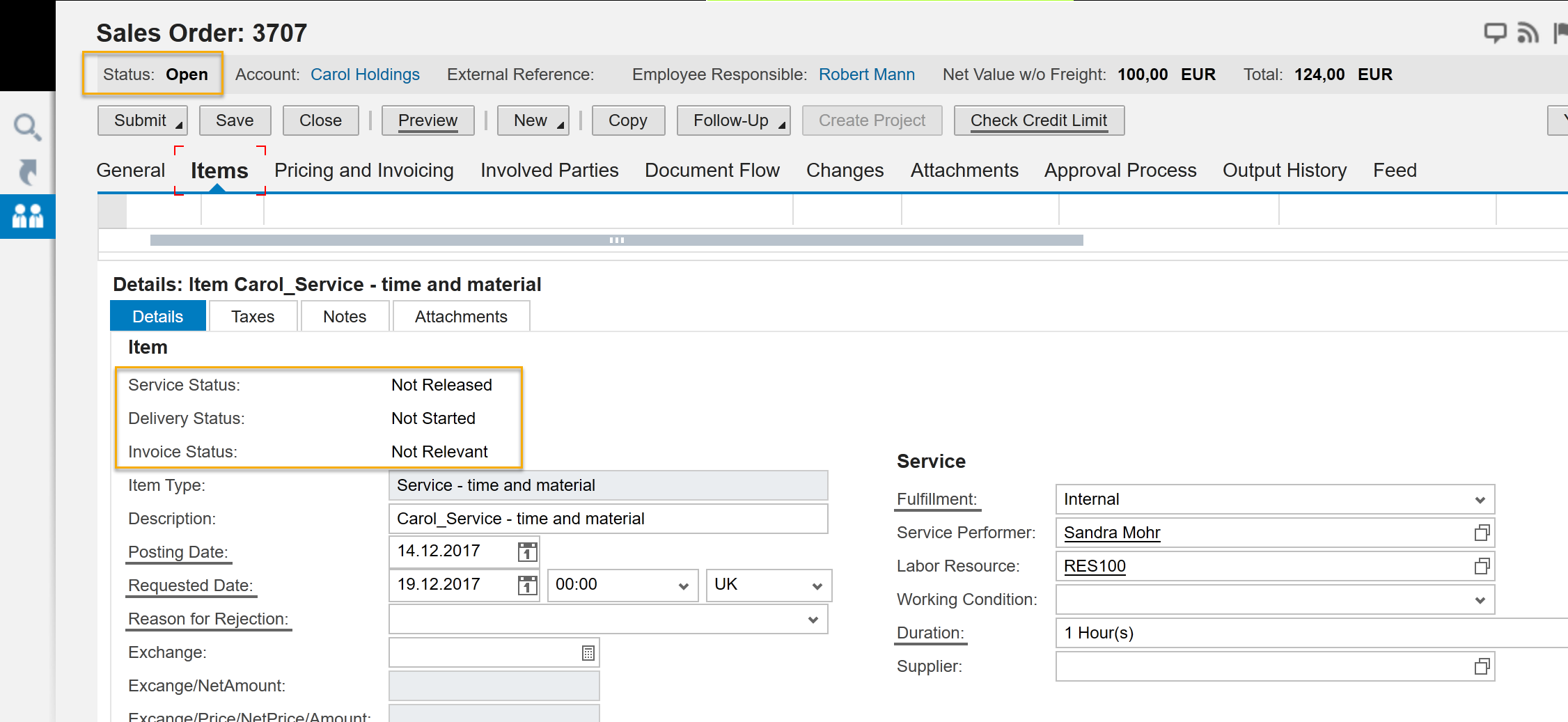Open the Exchange field calculator icon
Viewport: 1568px width, 722px height.
[x=588, y=653]
